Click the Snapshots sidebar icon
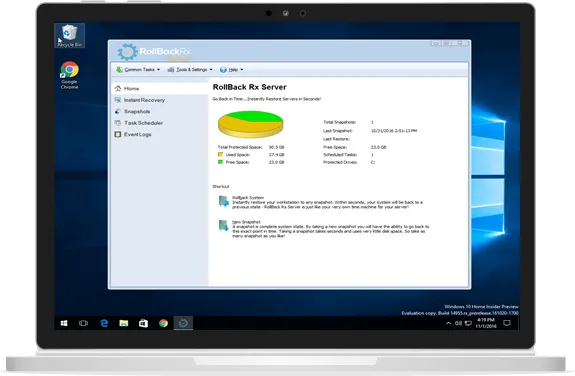This screenshot has height=376, width=575. pyautogui.click(x=118, y=111)
